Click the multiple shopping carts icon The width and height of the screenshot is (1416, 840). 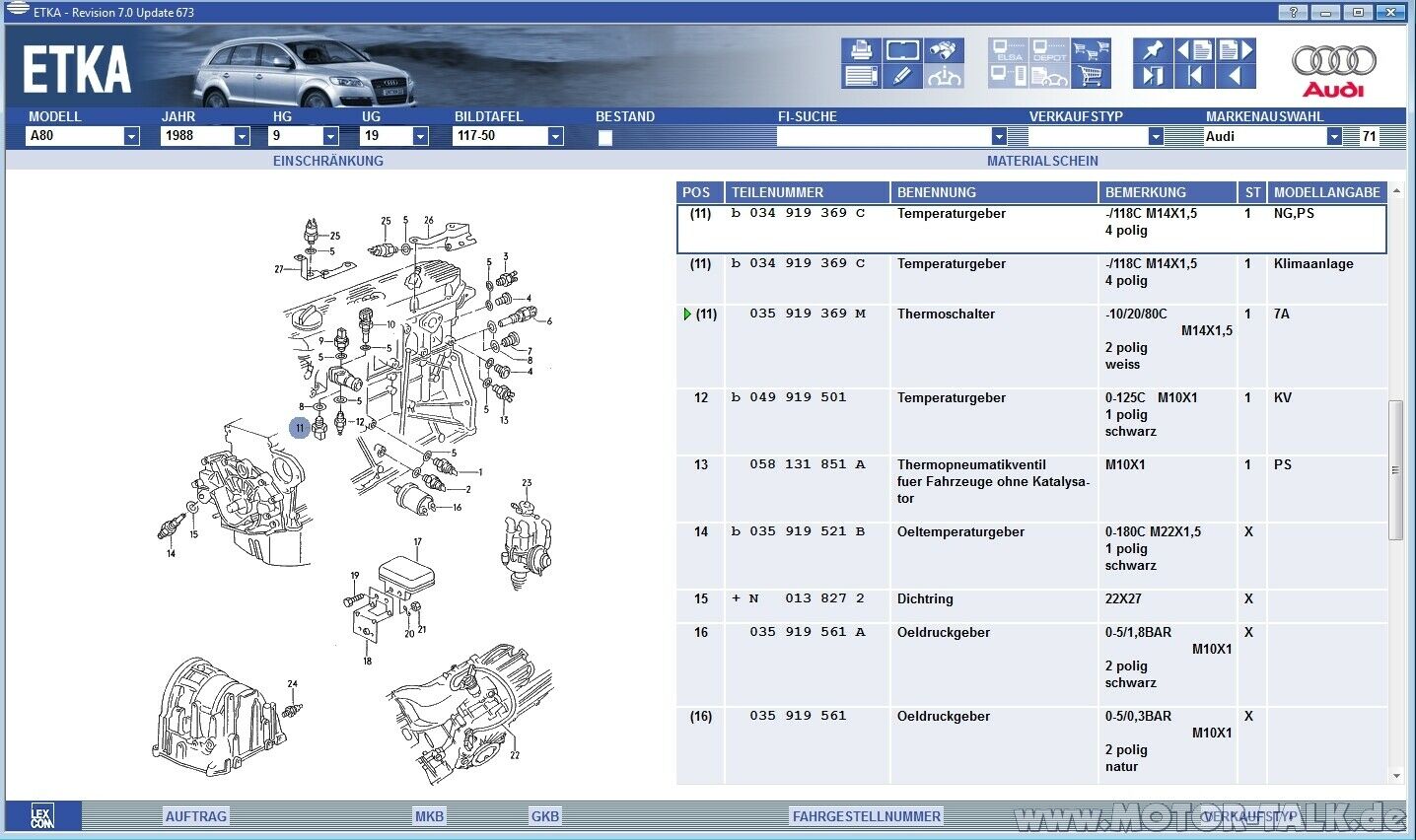click(x=1092, y=50)
